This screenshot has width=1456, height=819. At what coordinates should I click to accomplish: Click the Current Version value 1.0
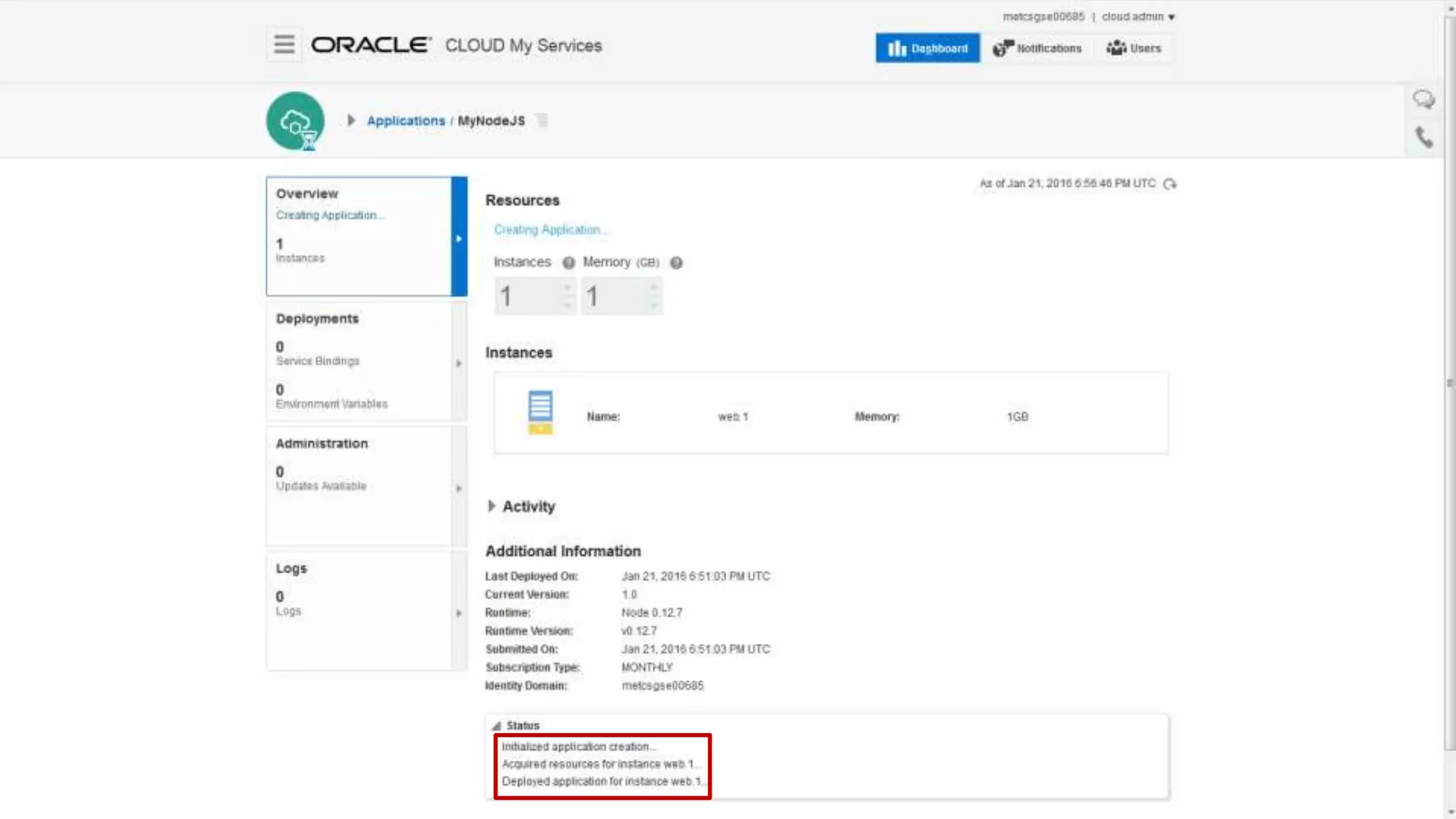coord(629,594)
